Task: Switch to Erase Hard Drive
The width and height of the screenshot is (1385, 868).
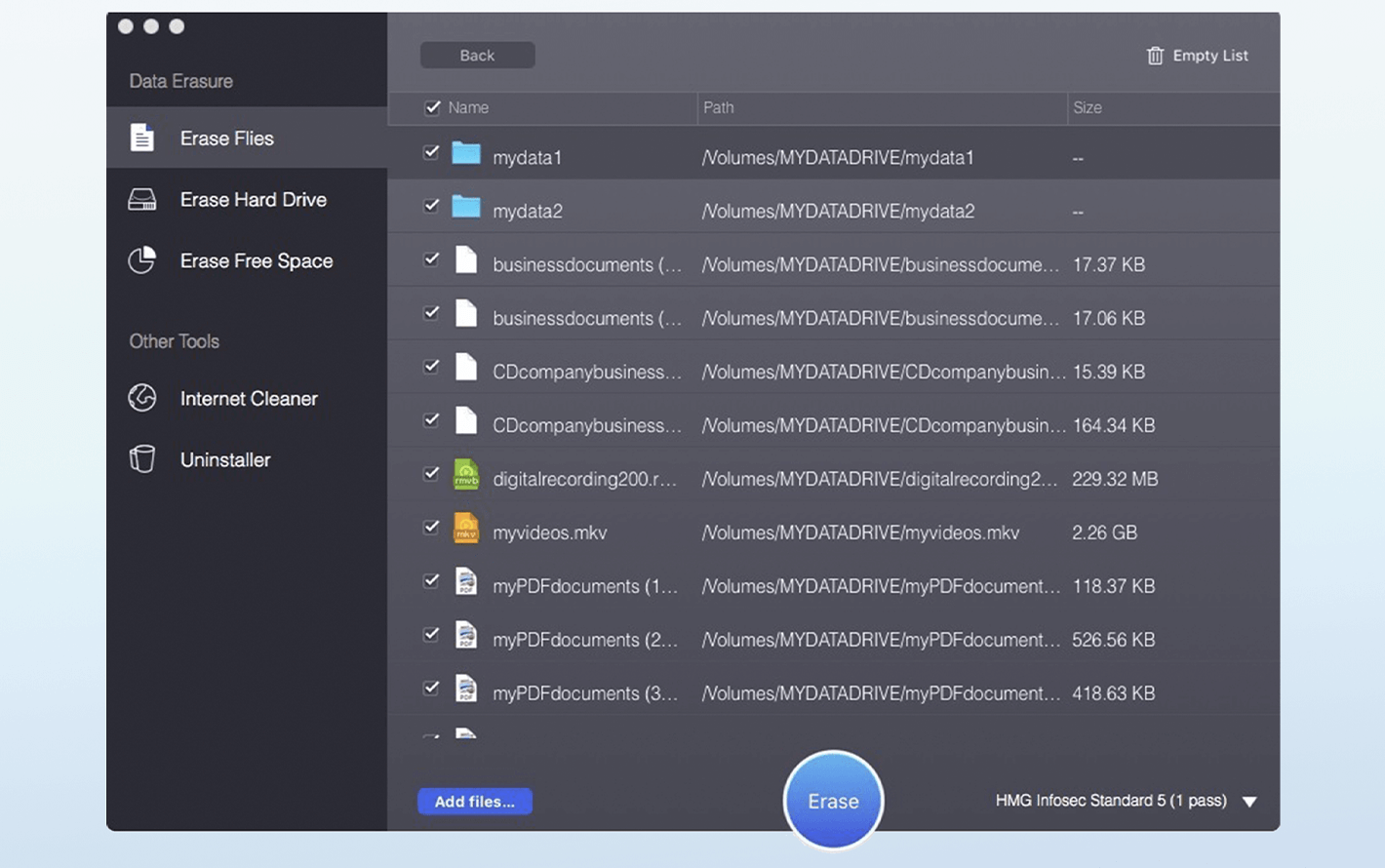Action: click(x=247, y=199)
